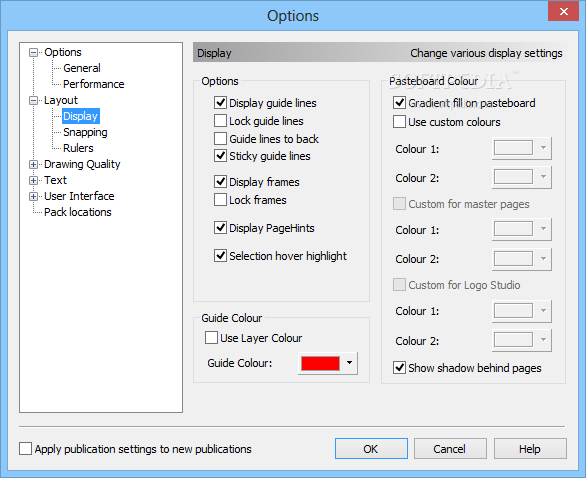Click the User Interface tree label
Screen dimensions: 586x478
(79, 196)
